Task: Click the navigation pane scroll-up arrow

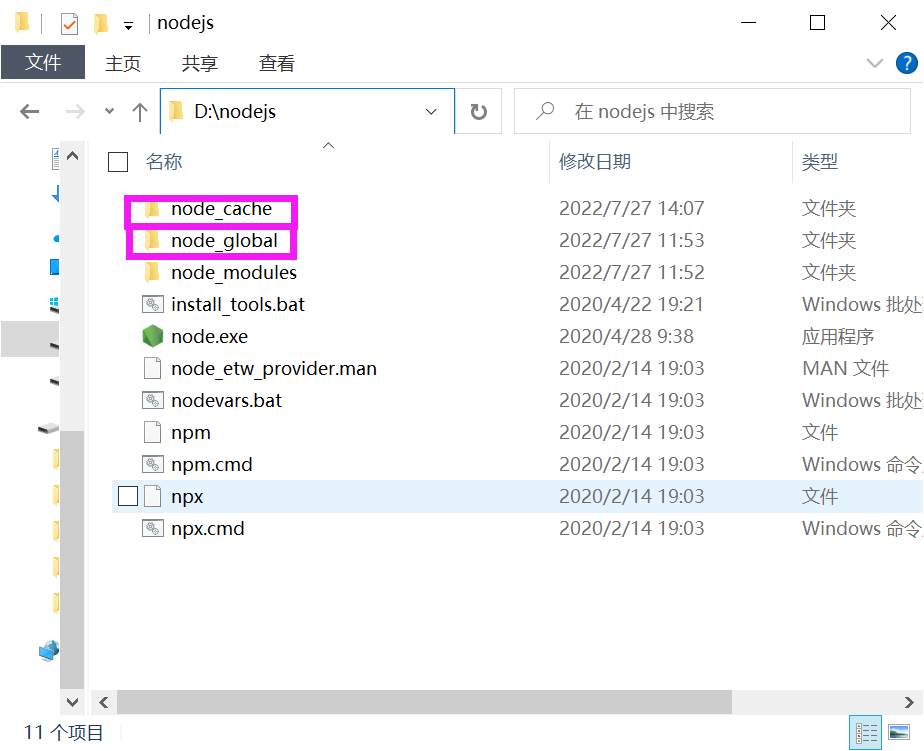Action: (72, 156)
